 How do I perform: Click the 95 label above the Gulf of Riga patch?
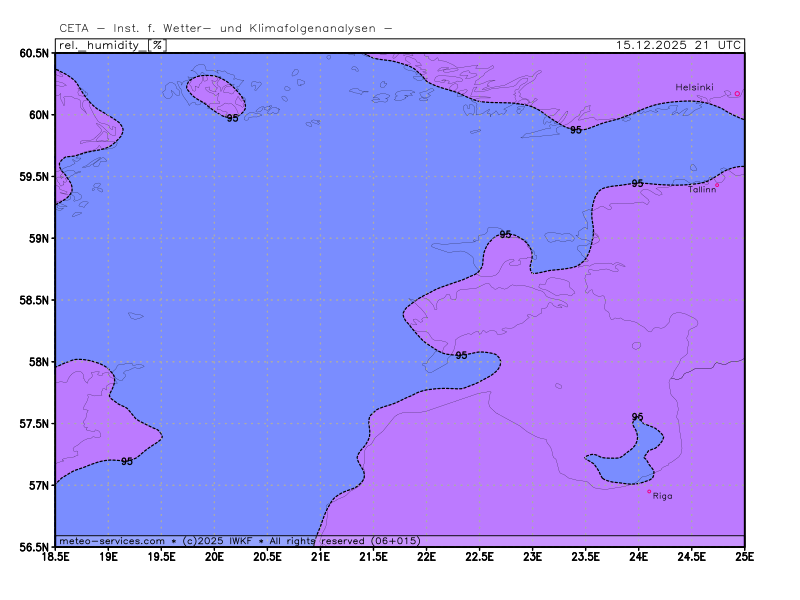coord(637,417)
